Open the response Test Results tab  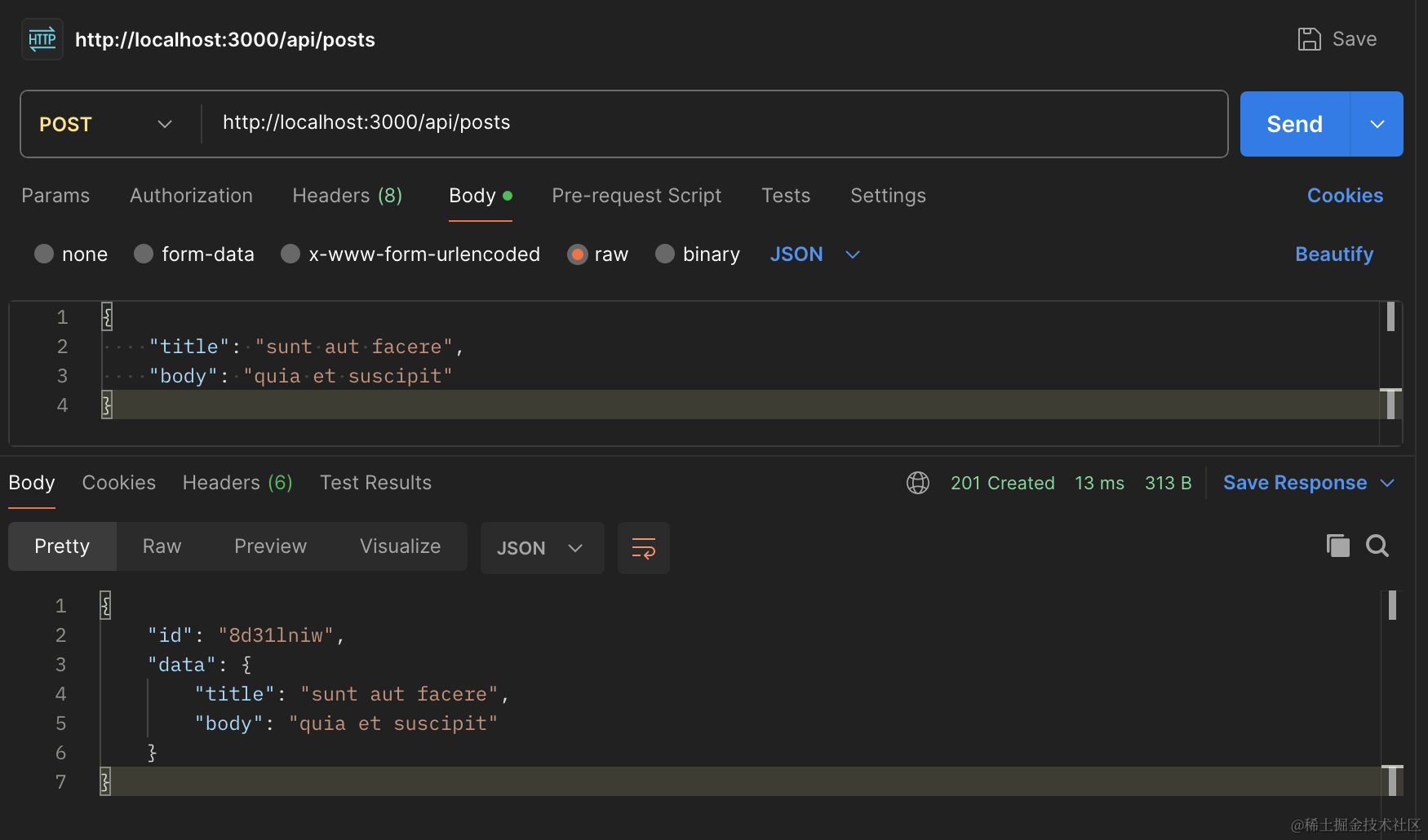pyautogui.click(x=375, y=483)
